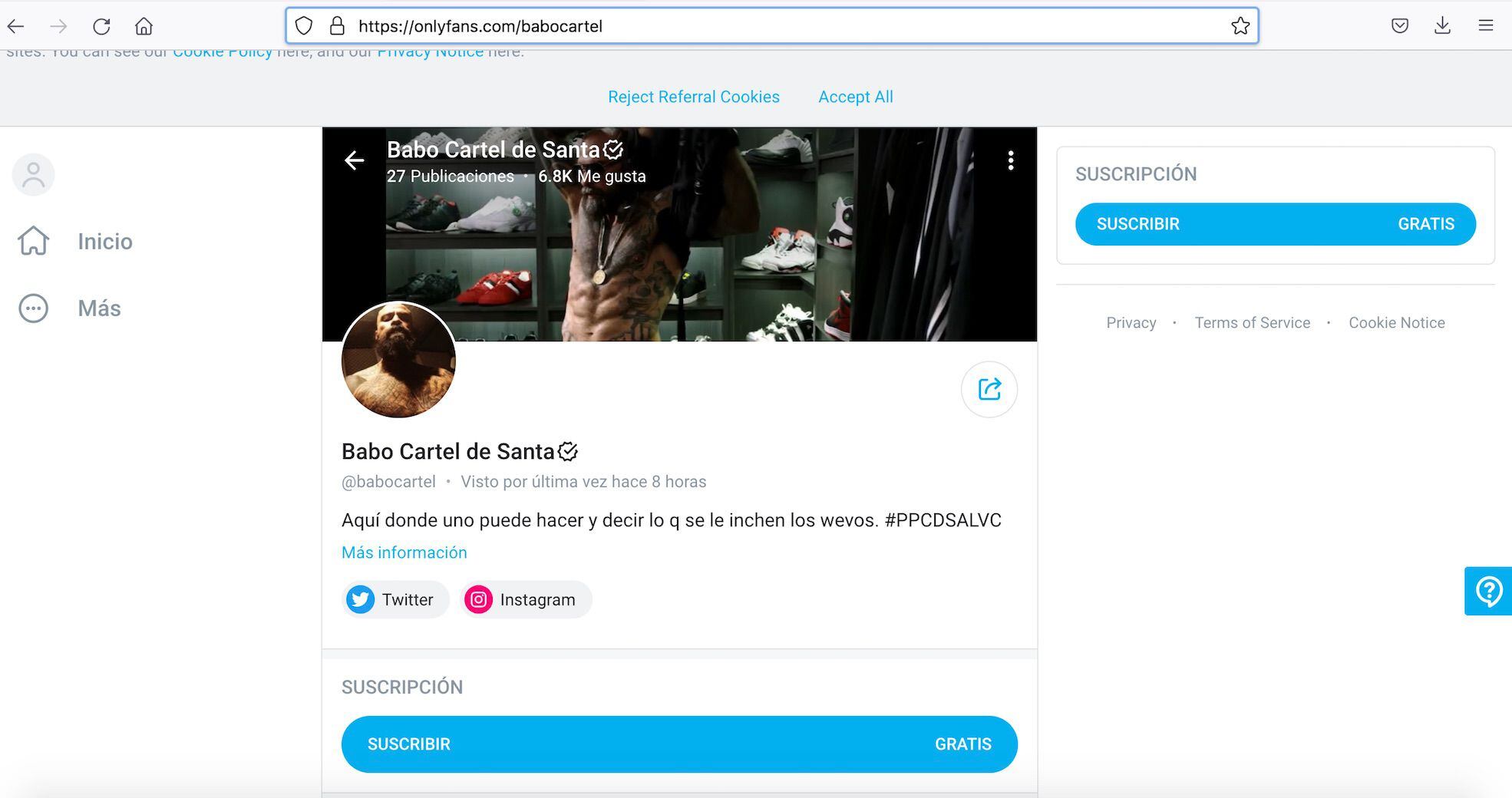Click verified badge in header banner
This screenshot has width=1512, height=798.
point(613,150)
